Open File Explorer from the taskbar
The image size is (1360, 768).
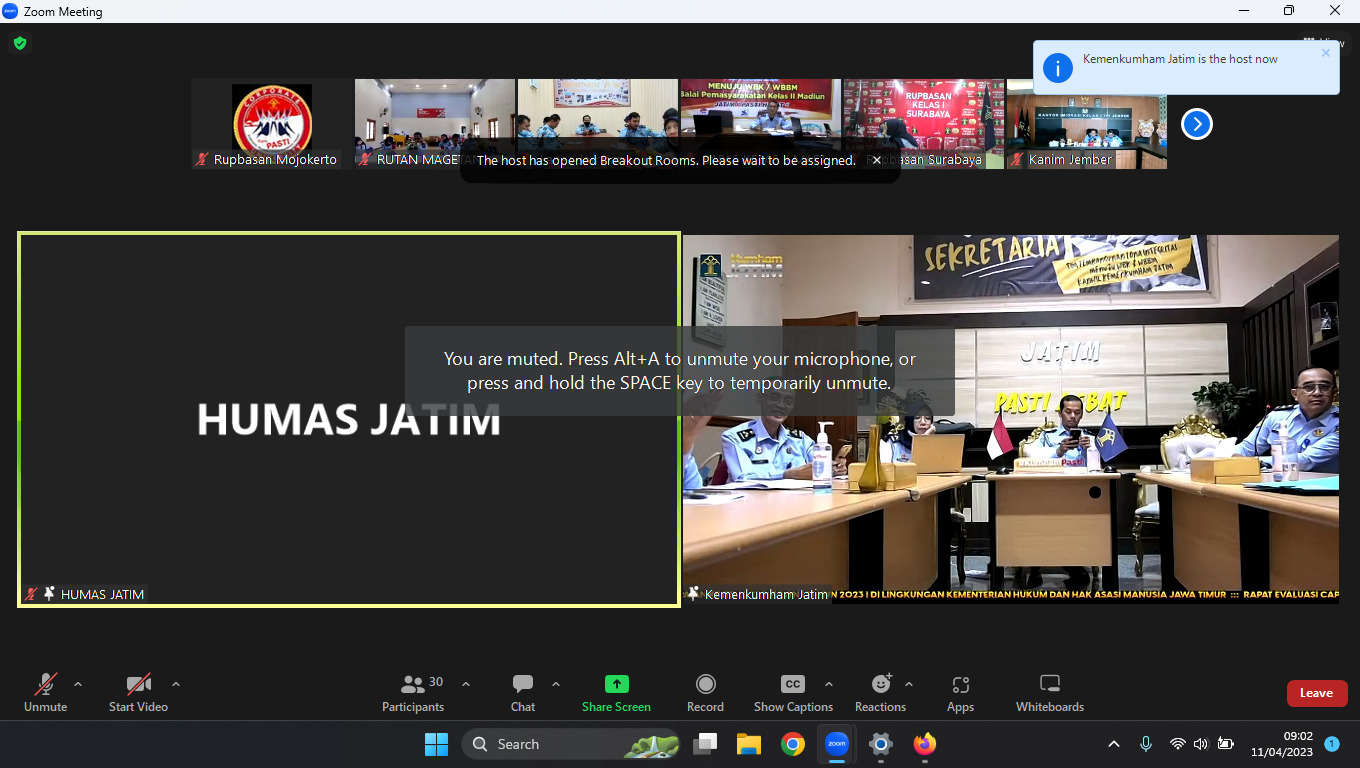[x=749, y=744]
